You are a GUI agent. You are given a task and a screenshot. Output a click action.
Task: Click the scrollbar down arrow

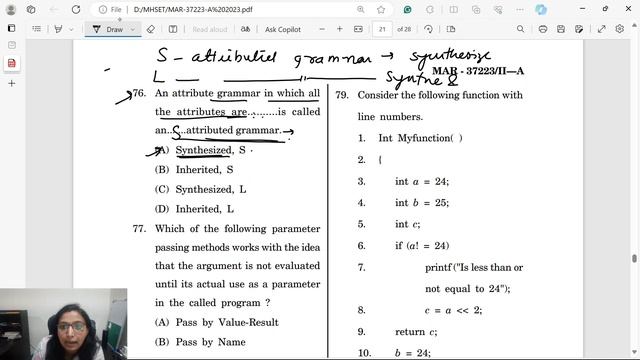point(634,352)
